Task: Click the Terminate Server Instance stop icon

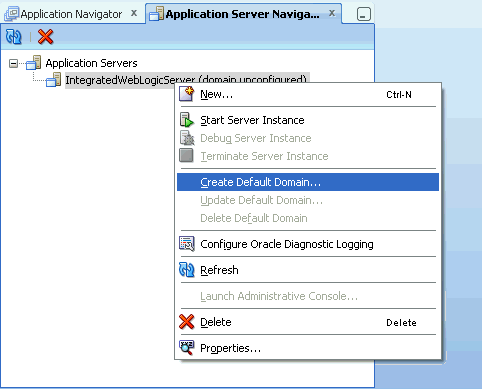Action: click(186, 155)
